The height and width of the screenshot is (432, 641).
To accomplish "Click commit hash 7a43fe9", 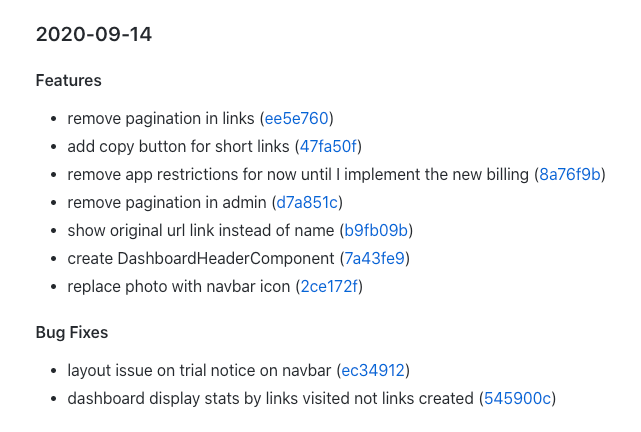I will click(x=374, y=258).
